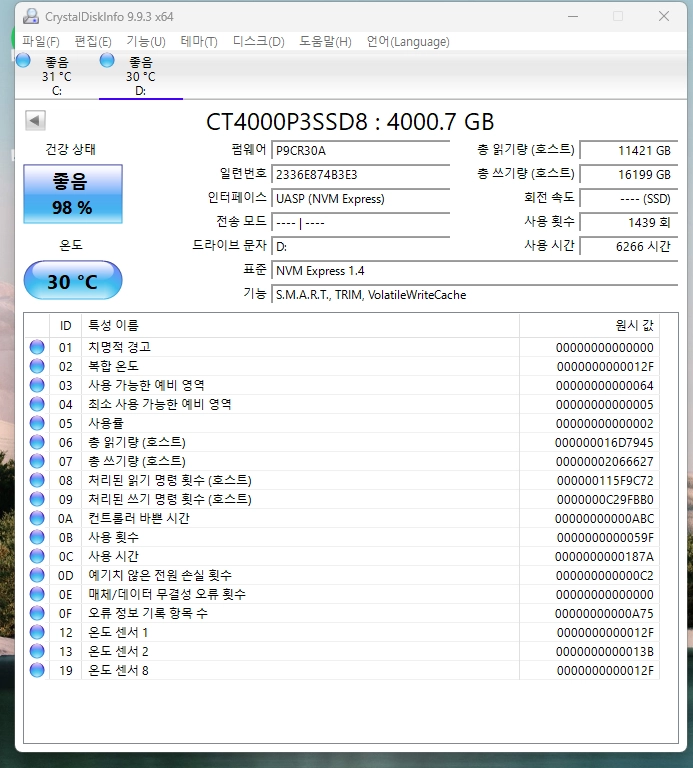Select row 08 처리된 읽기 명령 횟수 (호스트)
Screen dimensions: 693x768
point(342,480)
